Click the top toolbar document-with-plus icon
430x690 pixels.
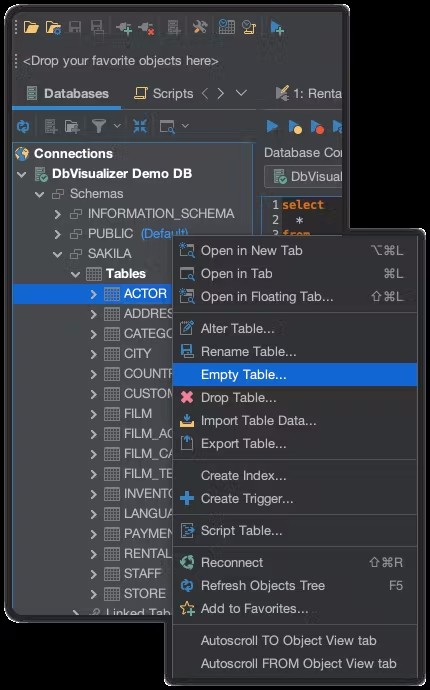pos(174,28)
